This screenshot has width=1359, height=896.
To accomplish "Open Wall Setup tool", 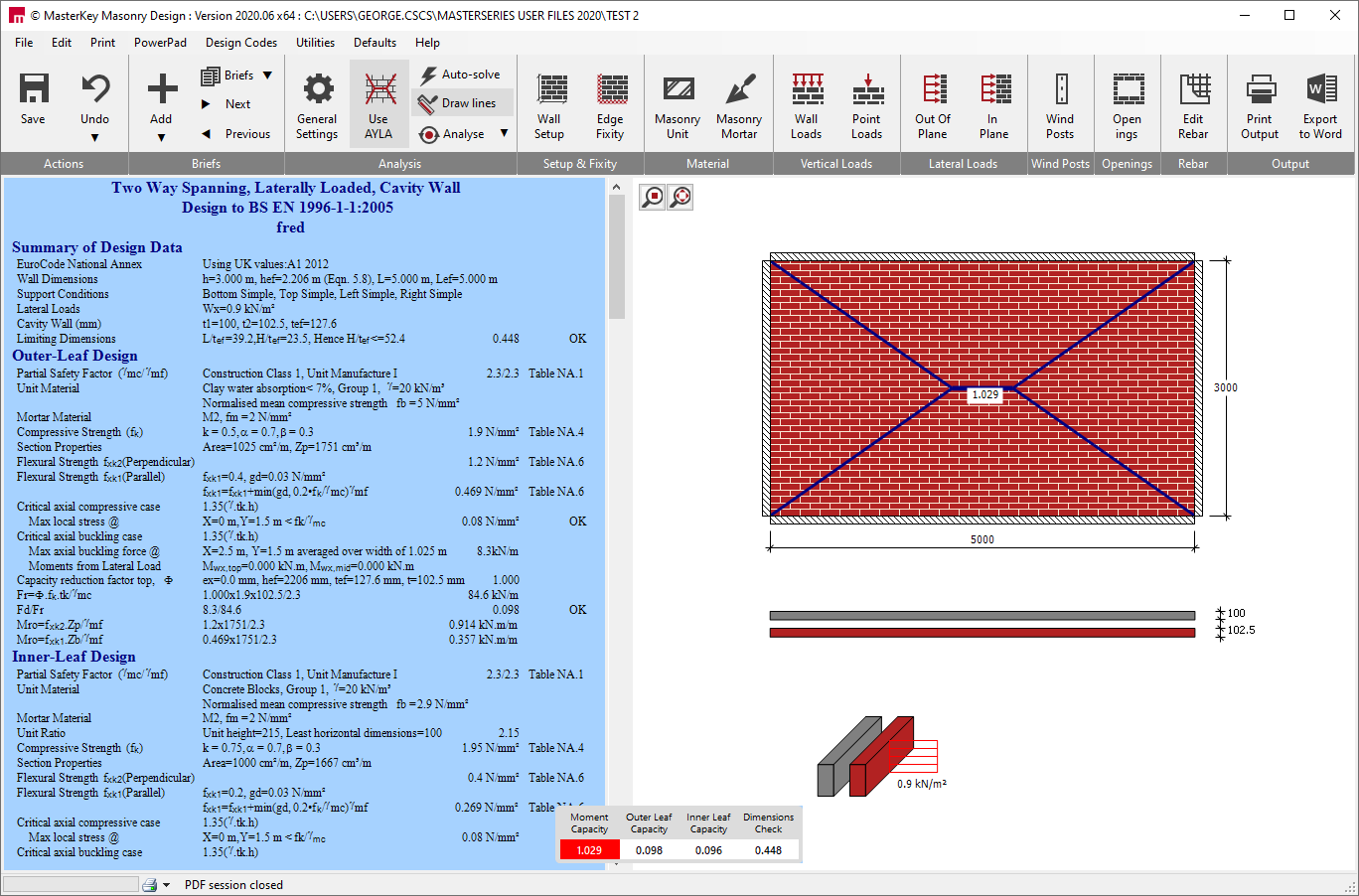I will click(550, 105).
